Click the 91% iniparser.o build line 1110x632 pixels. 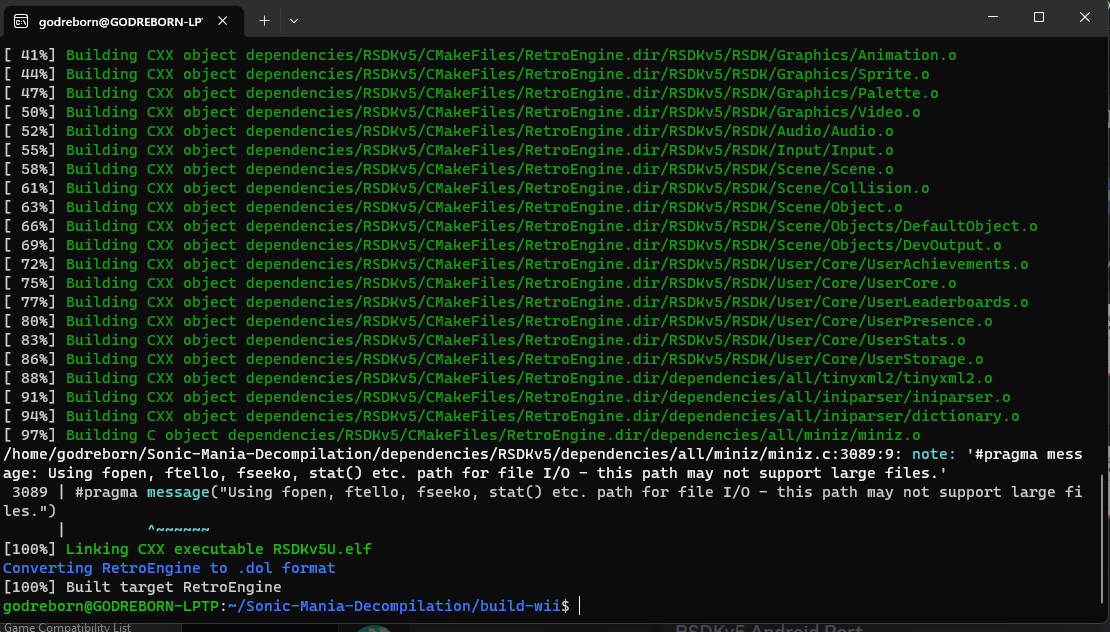507,398
